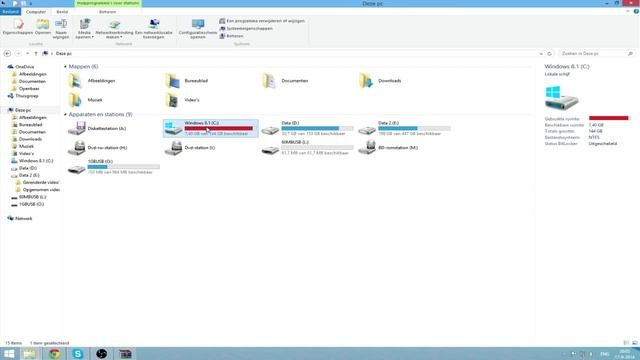Select the Data (D:) drive
Image resolution: width=640 pixels, height=360 pixels.
(x=307, y=128)
